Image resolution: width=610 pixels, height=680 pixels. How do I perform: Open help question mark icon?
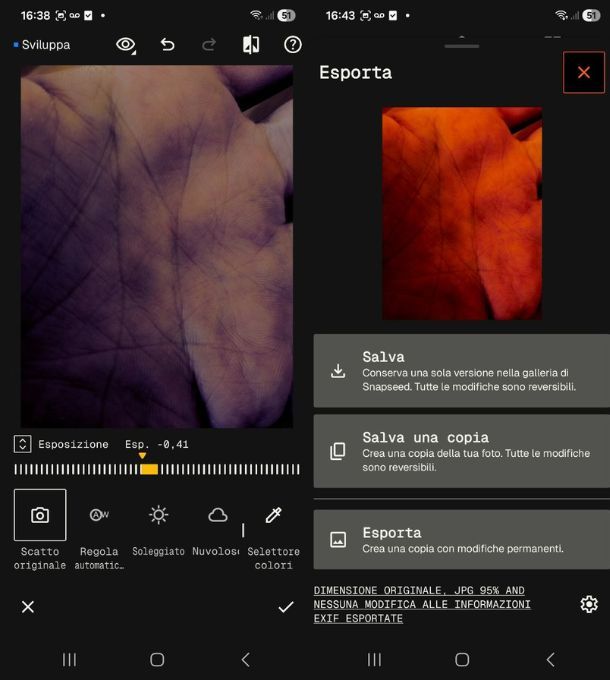click(x=293, y=45)
